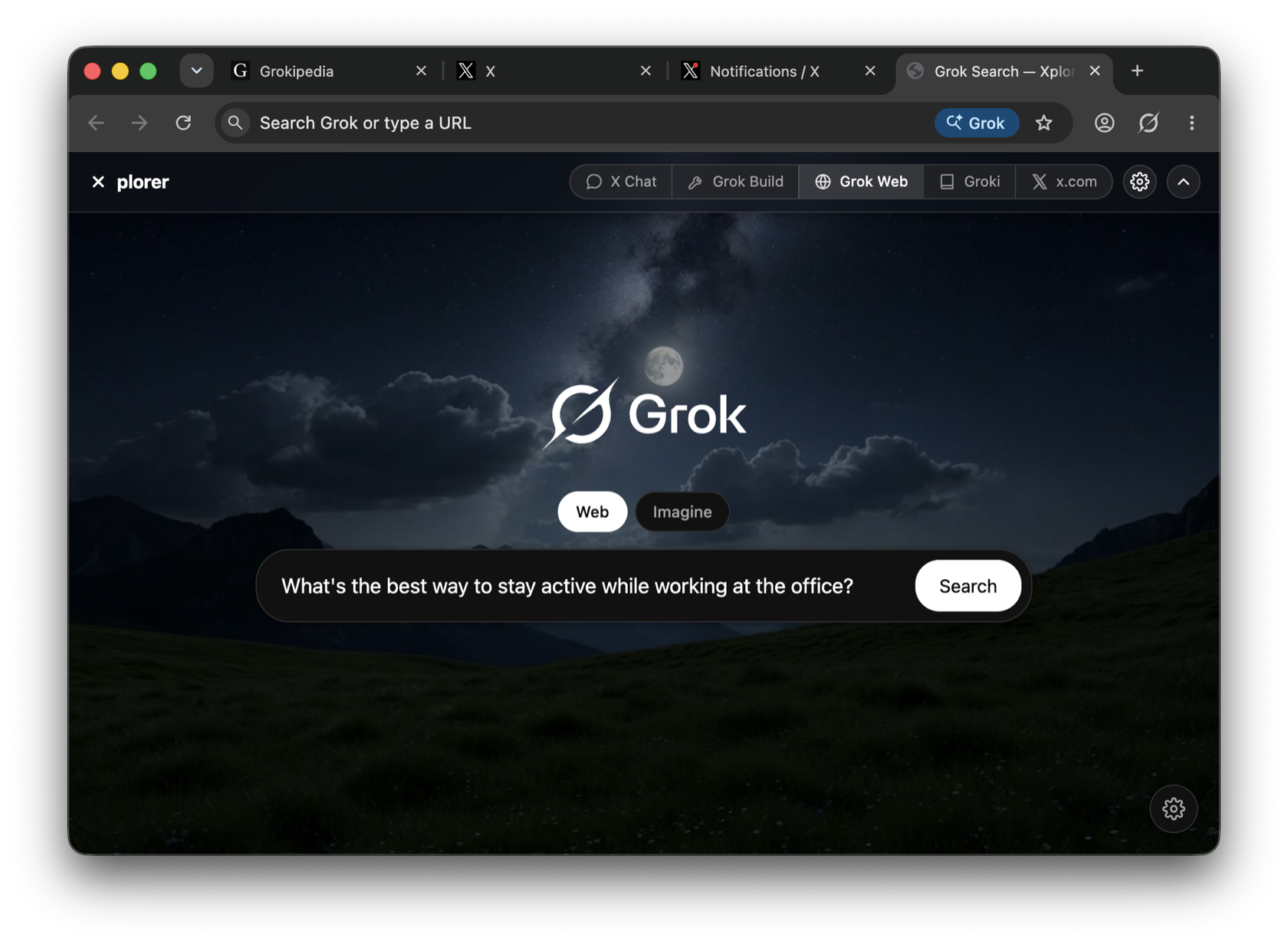Click the blue Grok button in address bar

(976, 123)
